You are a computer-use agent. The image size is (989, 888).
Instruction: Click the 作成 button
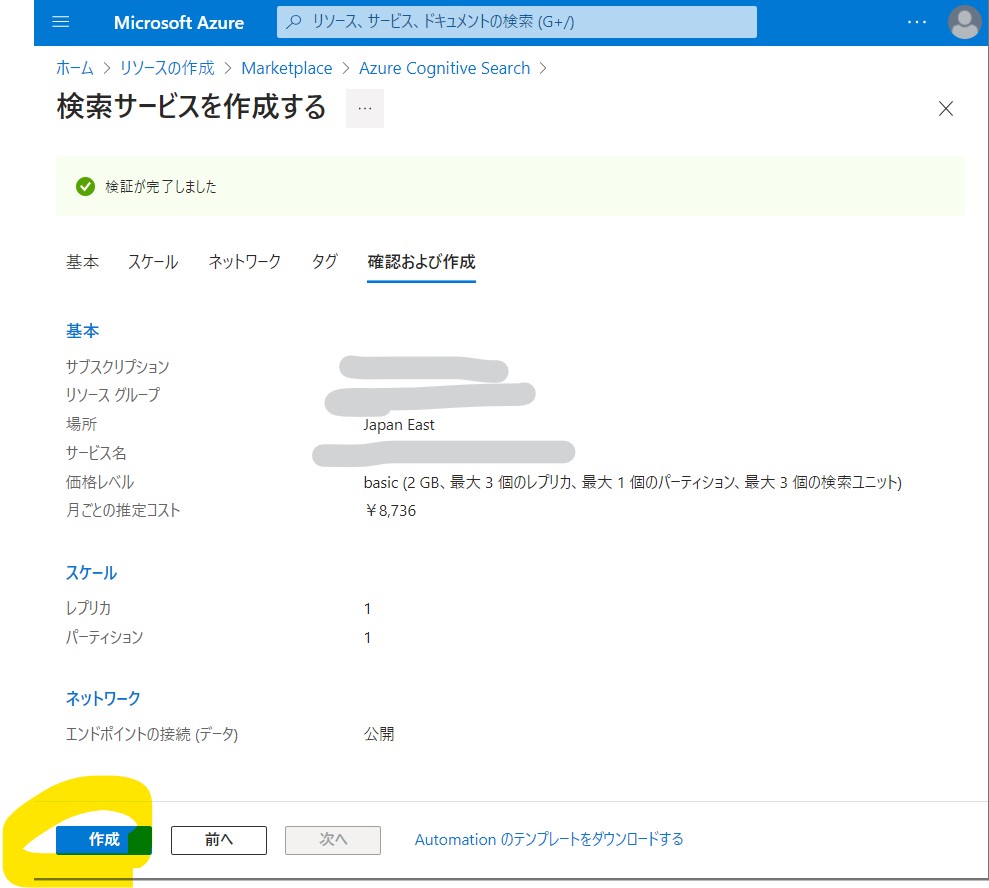(x=104, y=840)
